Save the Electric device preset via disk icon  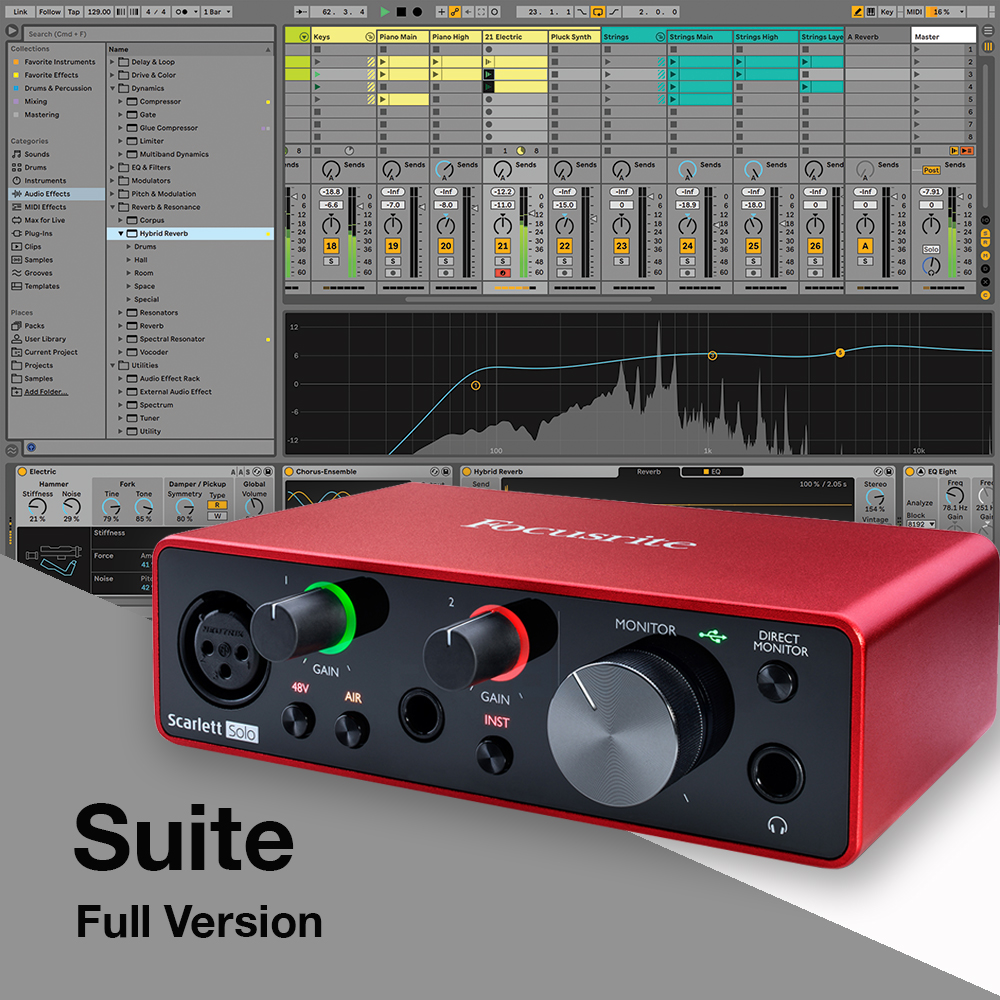click(268, 472)
